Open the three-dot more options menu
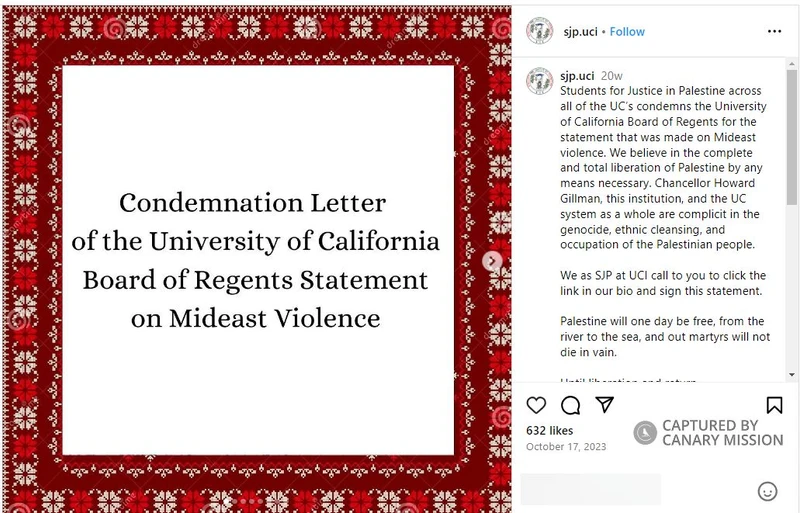800x513 pixels. pos(775,31)
